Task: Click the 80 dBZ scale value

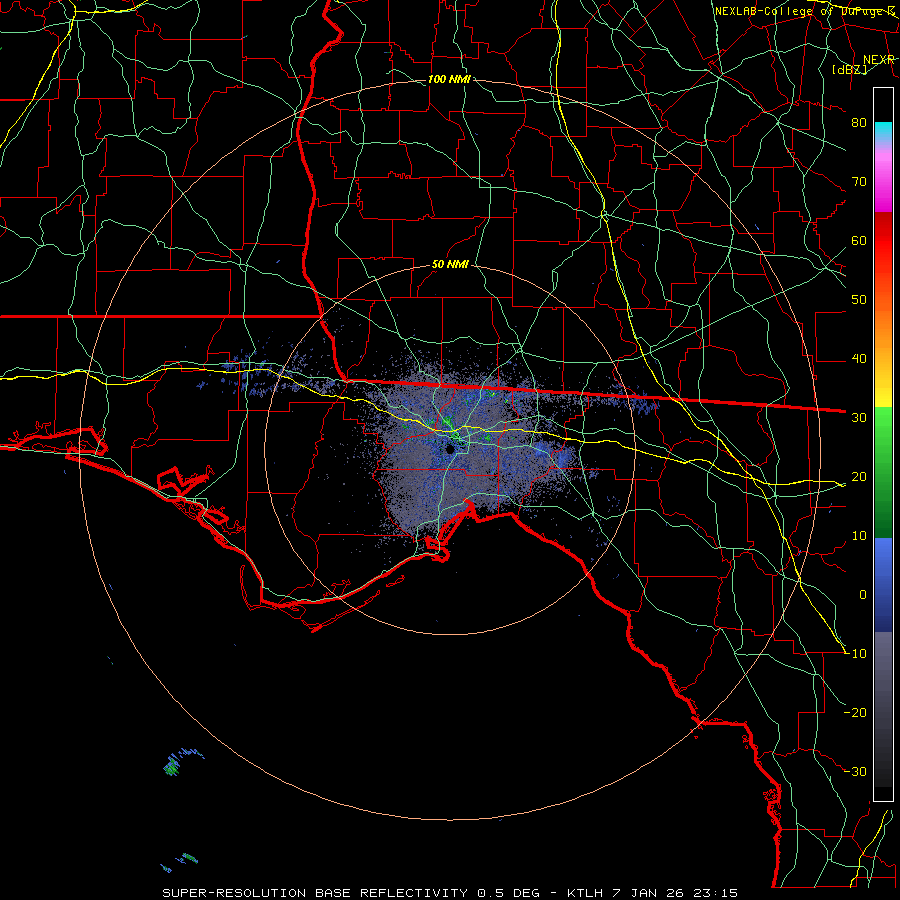Action: pyautogui.click(x=859, y=123)
